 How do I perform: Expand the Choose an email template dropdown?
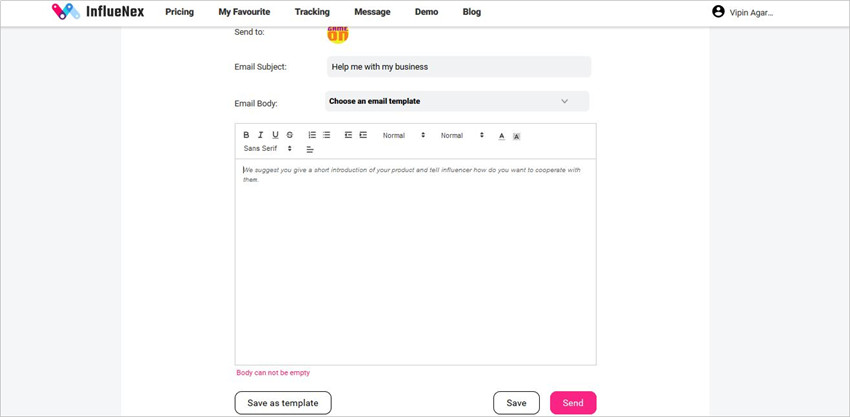457,101
